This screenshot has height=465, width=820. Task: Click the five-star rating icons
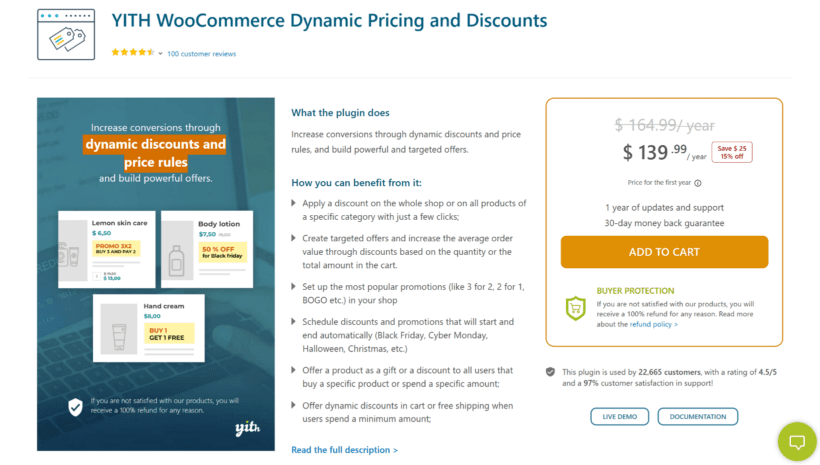(x=133, y=52)
